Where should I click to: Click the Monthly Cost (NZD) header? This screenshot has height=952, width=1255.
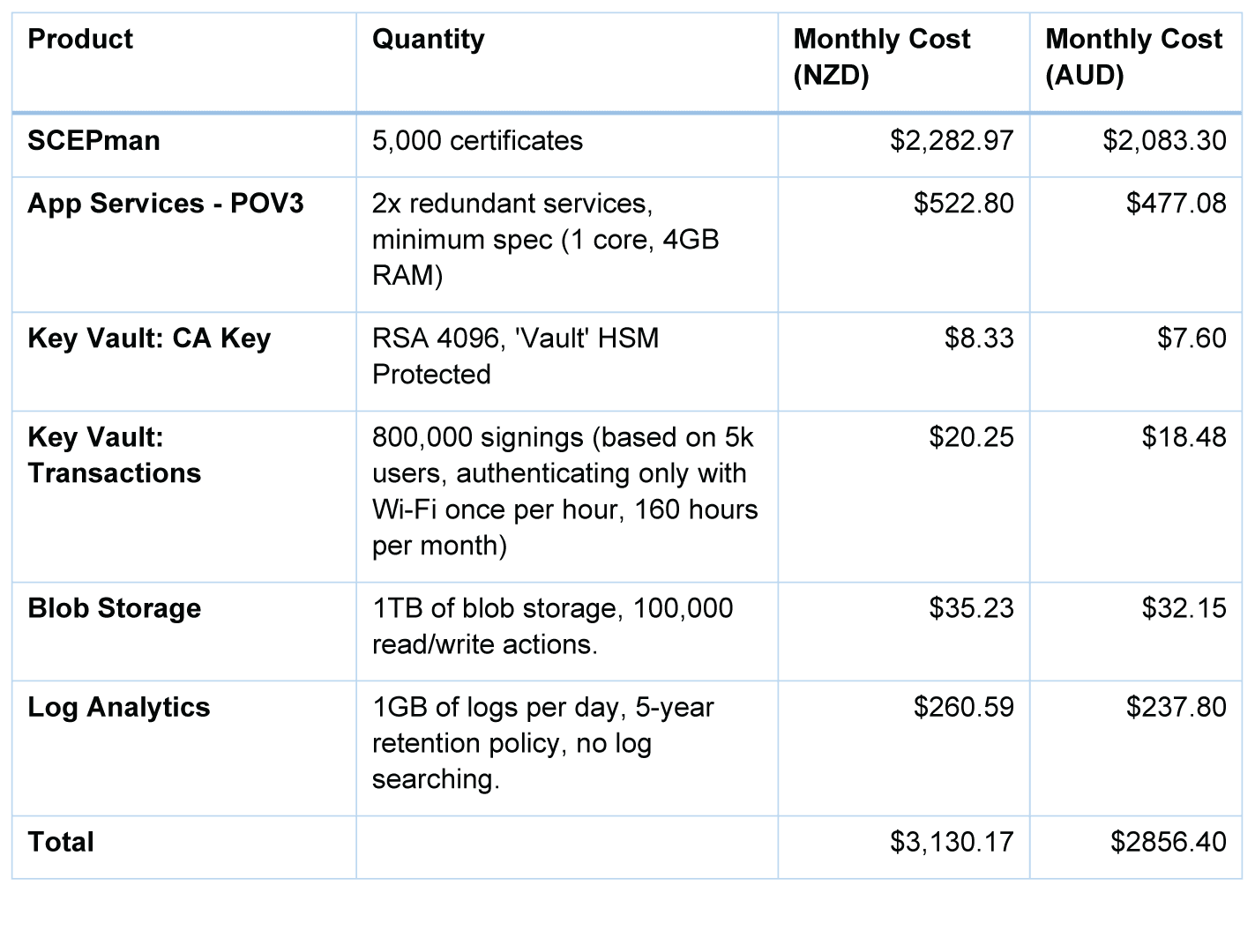[x=881, y=57]
